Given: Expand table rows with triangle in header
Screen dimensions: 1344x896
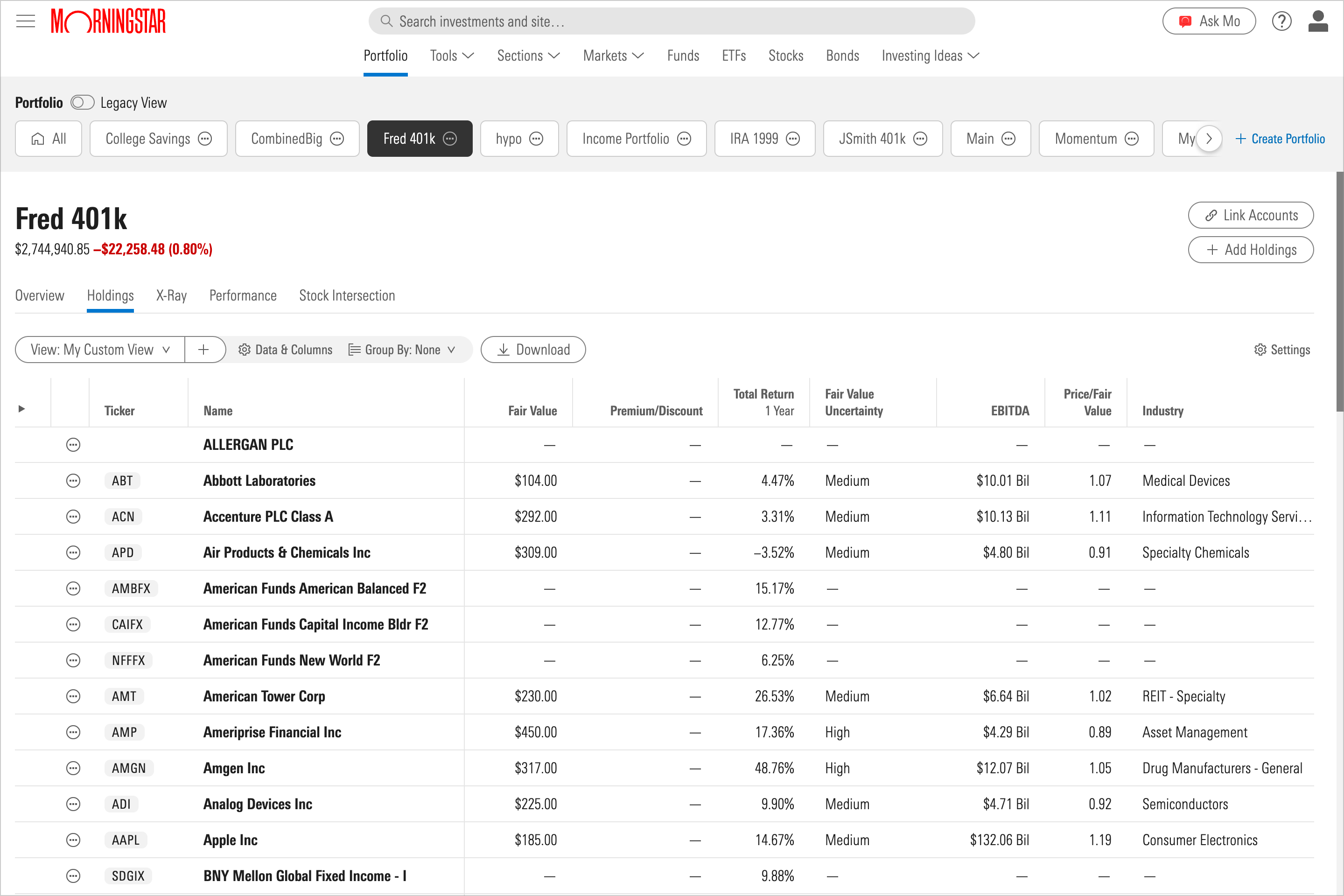Looking at the screenshot, I should tap(22, 409).
